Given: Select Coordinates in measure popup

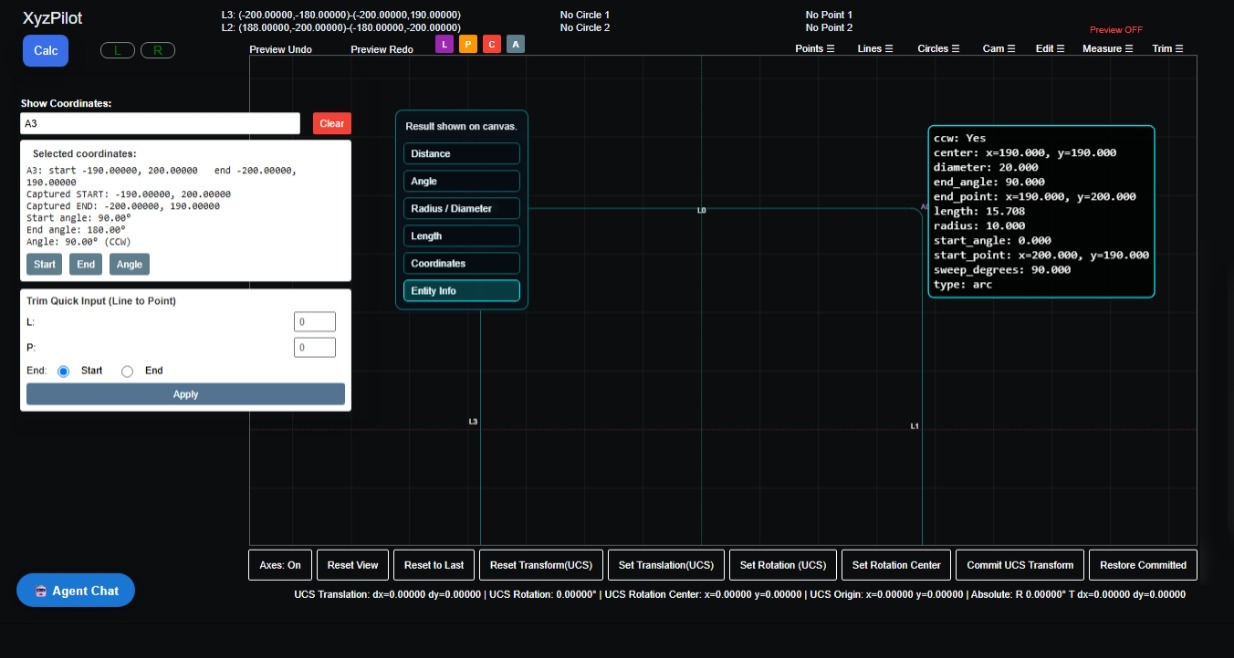Looking at the screenshot, I should point(462,264).
